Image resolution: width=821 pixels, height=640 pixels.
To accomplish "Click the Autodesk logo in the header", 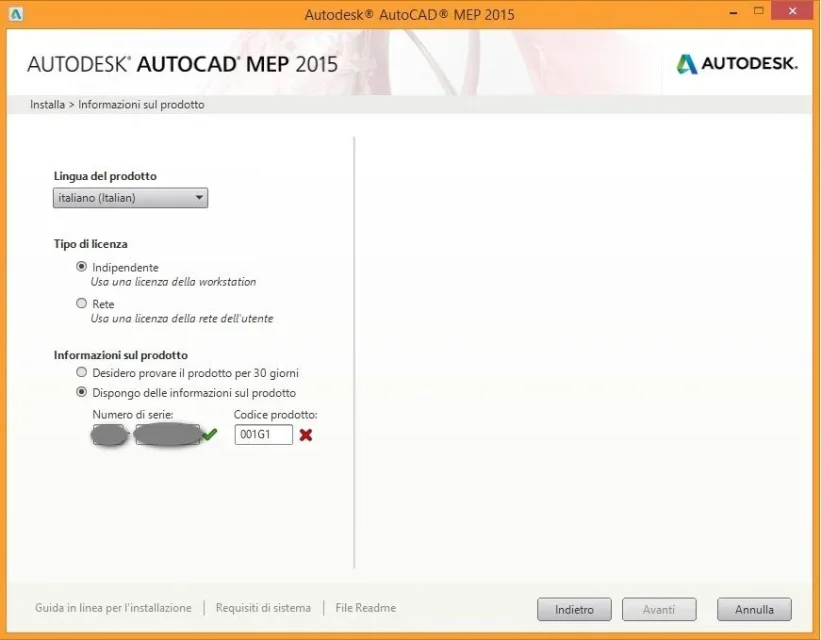I will (x=737, y=64).
